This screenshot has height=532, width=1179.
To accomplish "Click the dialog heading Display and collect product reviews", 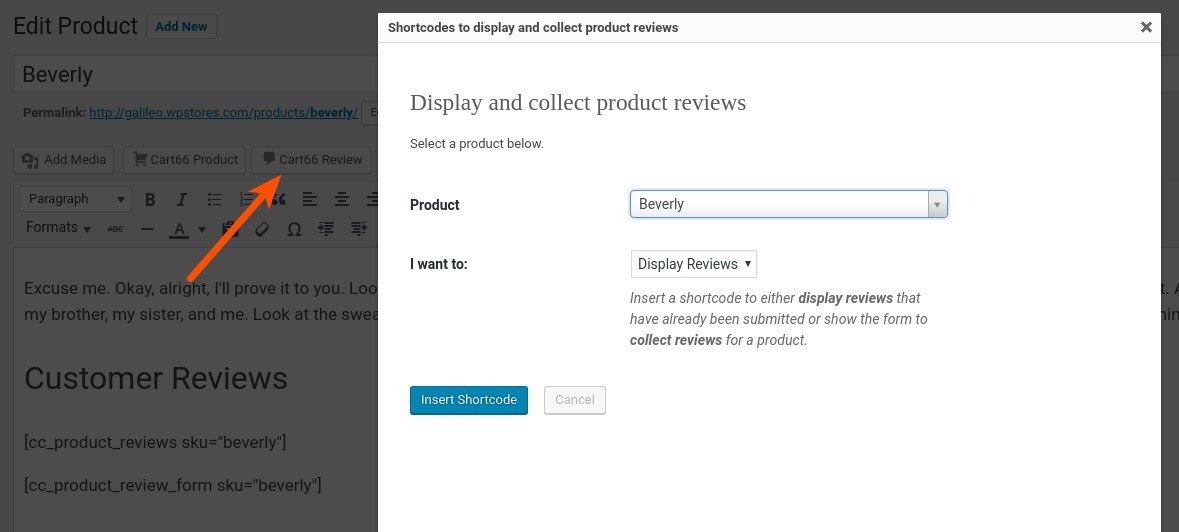I will [577, 102].
